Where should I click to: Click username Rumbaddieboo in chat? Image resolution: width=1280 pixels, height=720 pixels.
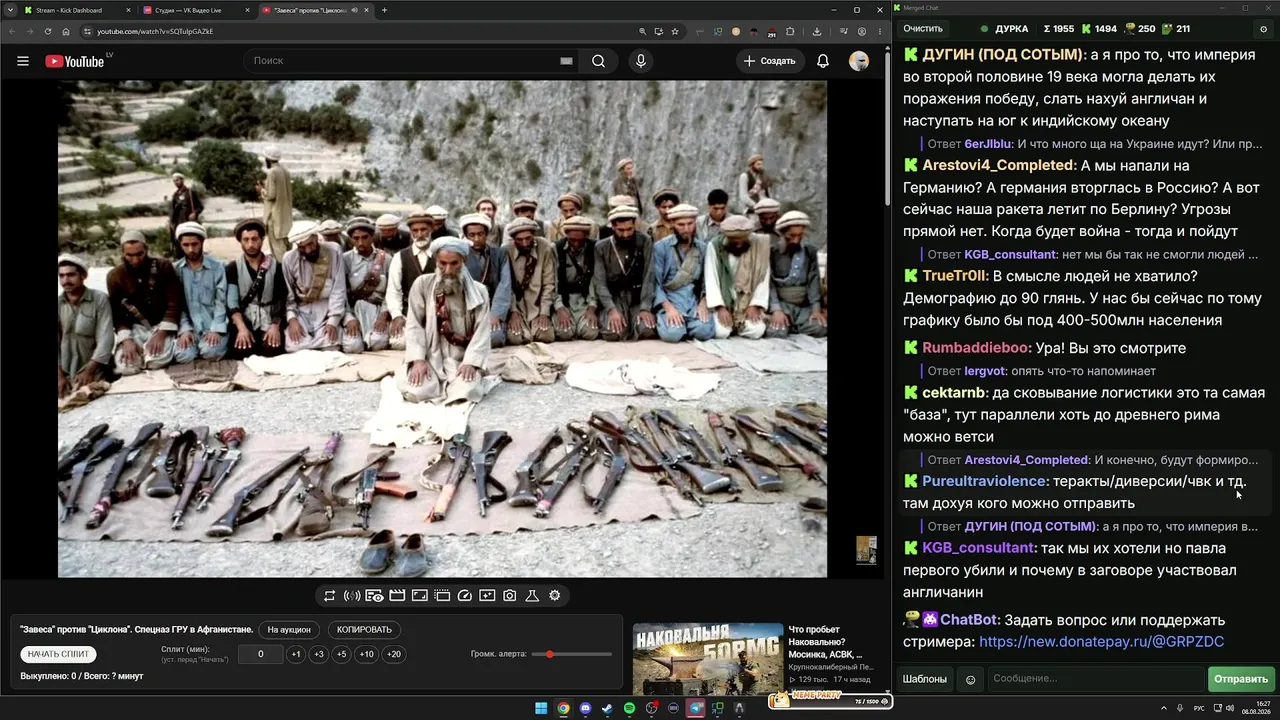pyautogui.click(x=976, y=348)
